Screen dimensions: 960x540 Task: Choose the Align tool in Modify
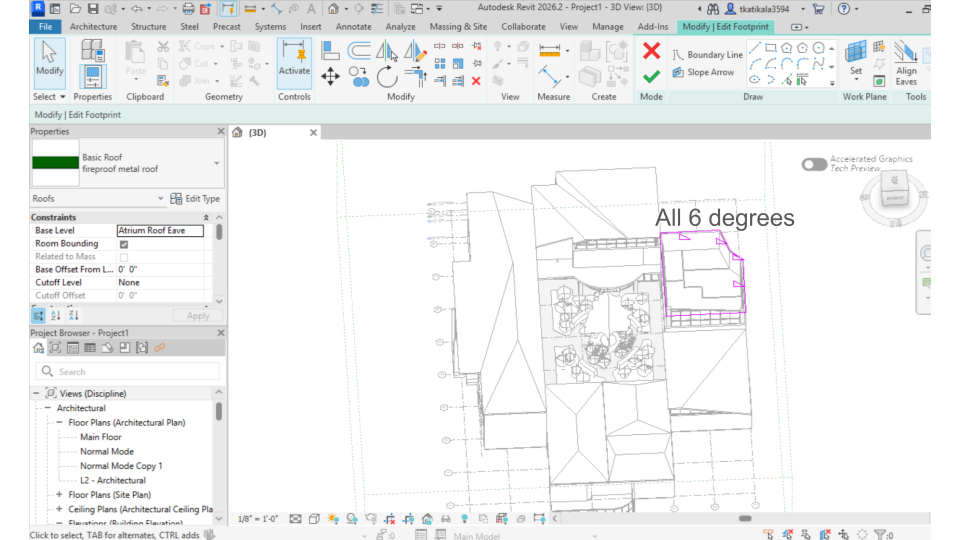click(x=330, y=50)
